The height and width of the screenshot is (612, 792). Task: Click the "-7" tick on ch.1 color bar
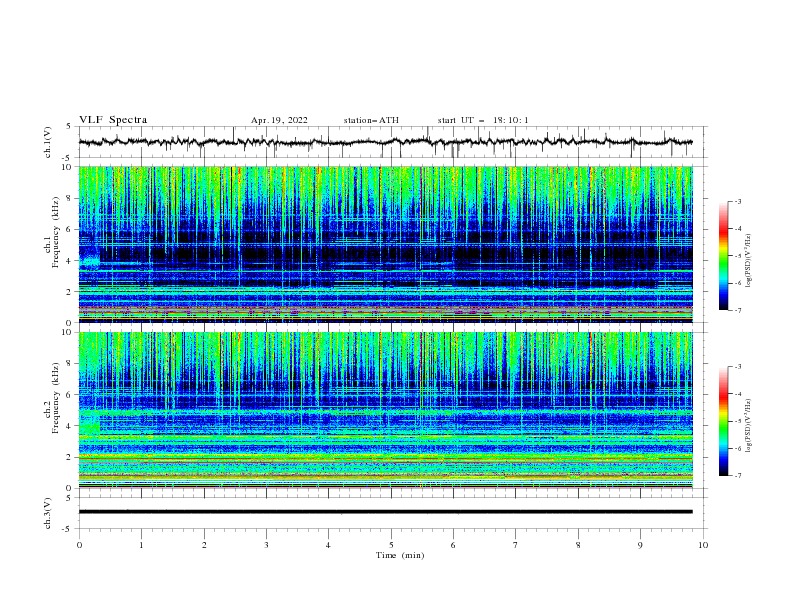pyautogui.click(x=737, y=310)
